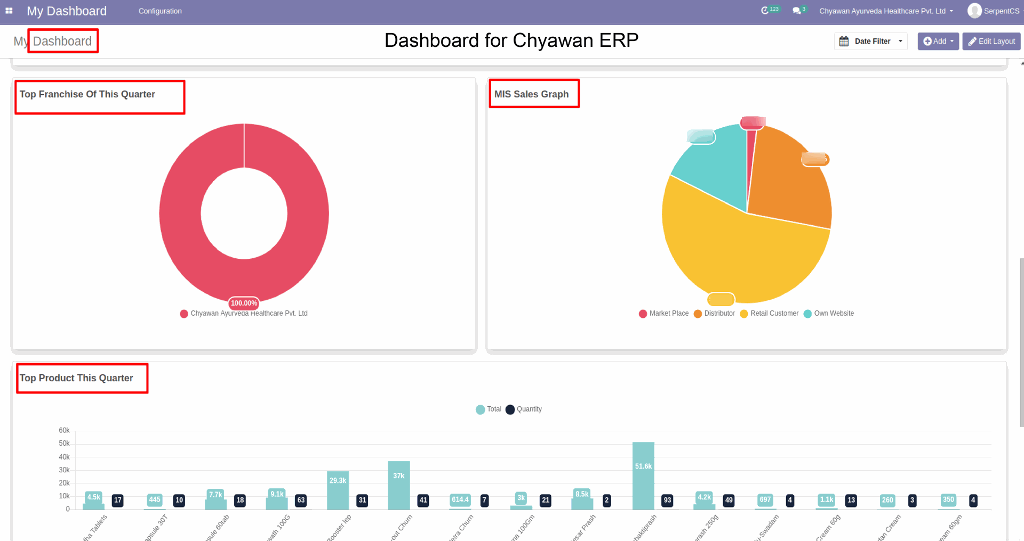
Task: Click the 614.4 bar value label
Action: (460, 500)
